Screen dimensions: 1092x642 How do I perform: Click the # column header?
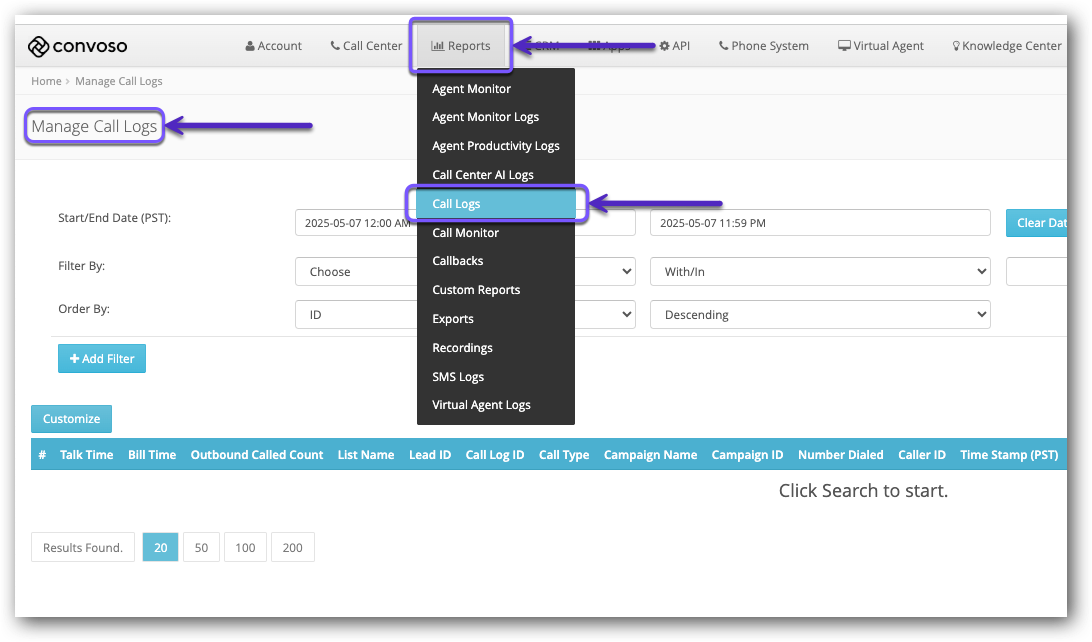42,455
